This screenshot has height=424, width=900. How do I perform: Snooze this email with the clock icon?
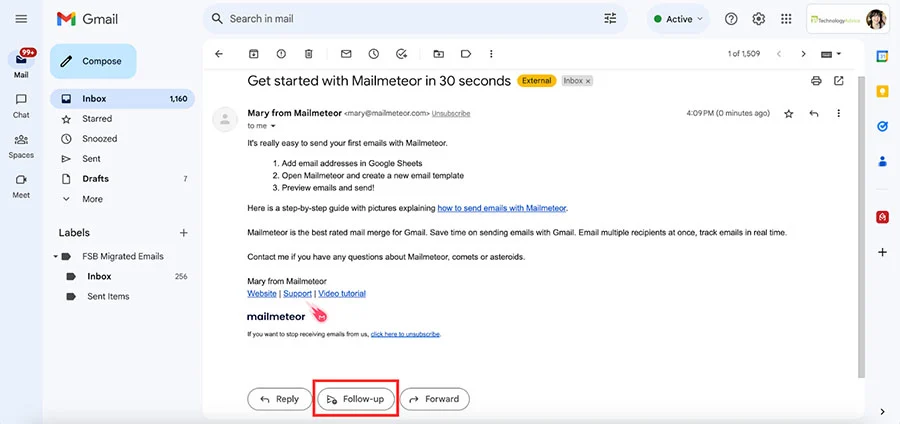374,54
